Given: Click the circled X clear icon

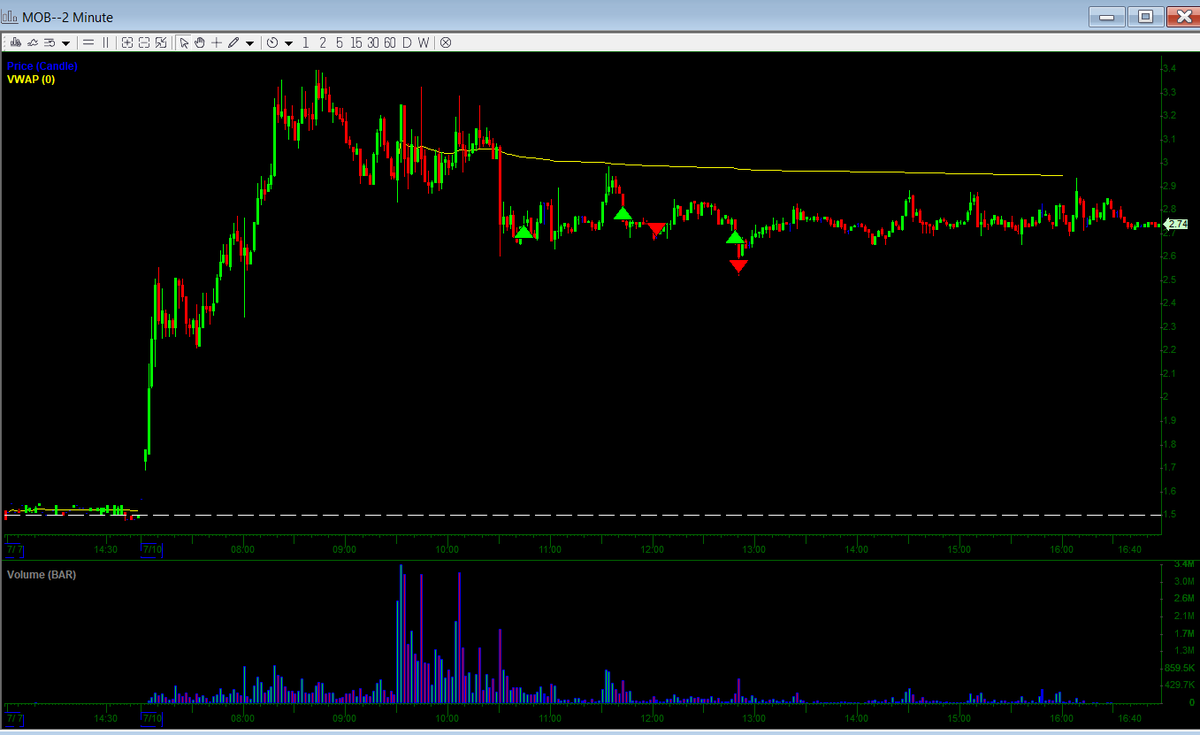Looking at the screenshot, I should tap(446, 43).
